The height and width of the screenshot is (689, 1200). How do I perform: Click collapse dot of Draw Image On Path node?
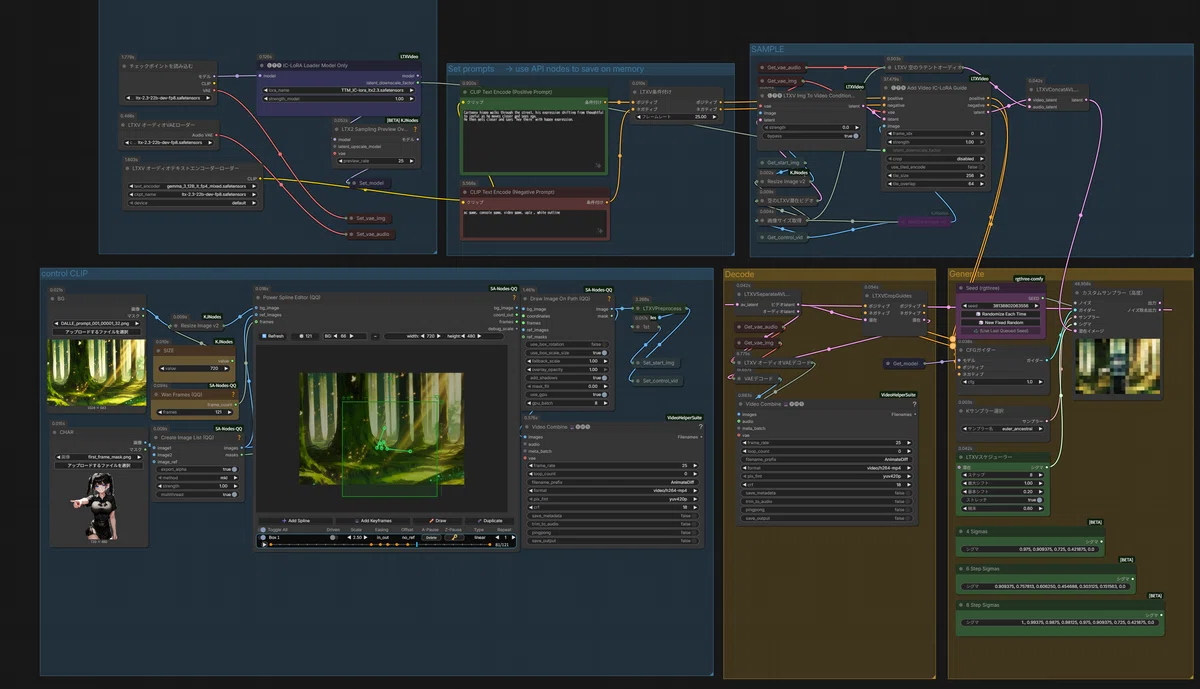525,298
